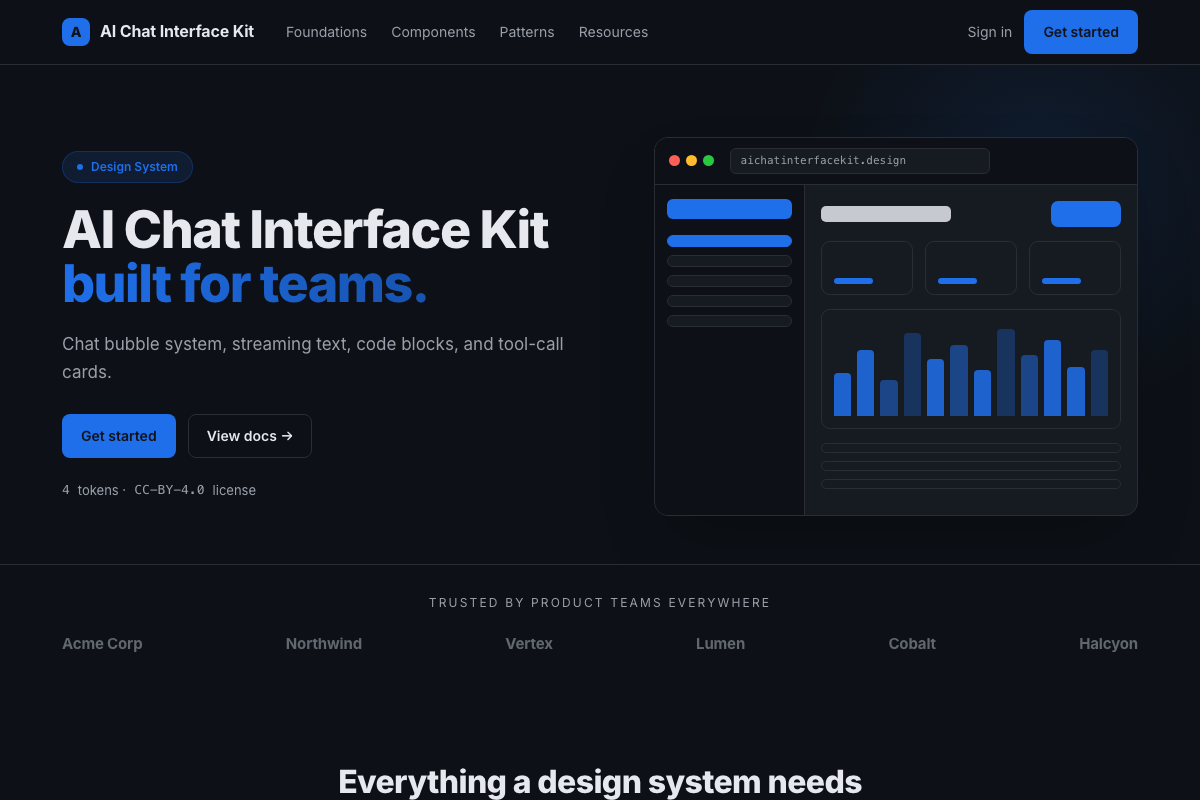The height and width of the screenshot is (800, 1200).
Task: Click the Acme Corp logo text
Action: [x=102, y=644]
